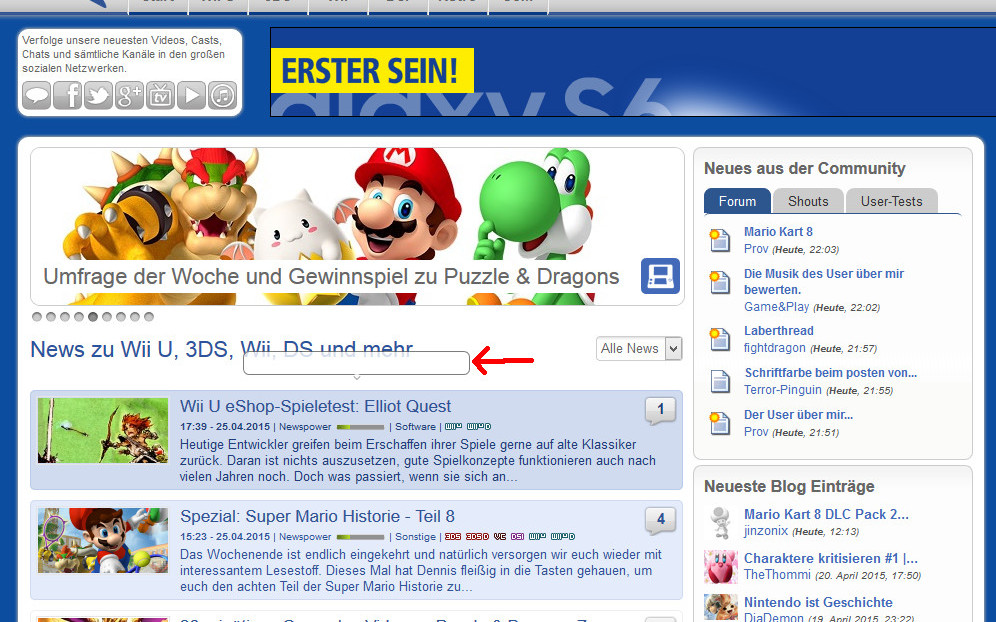Click the Kirby avatar of the TheThommi blog
This screenshot has width=996, height=622.
720,567
